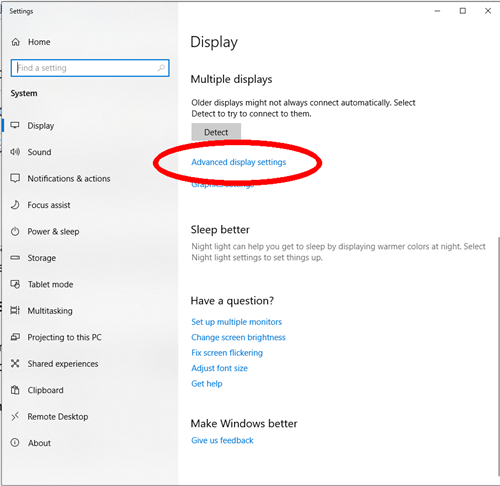Viewport: 500px width, 486px height.
Task: Click the Make Windows better heading
Action: (244, 423)
